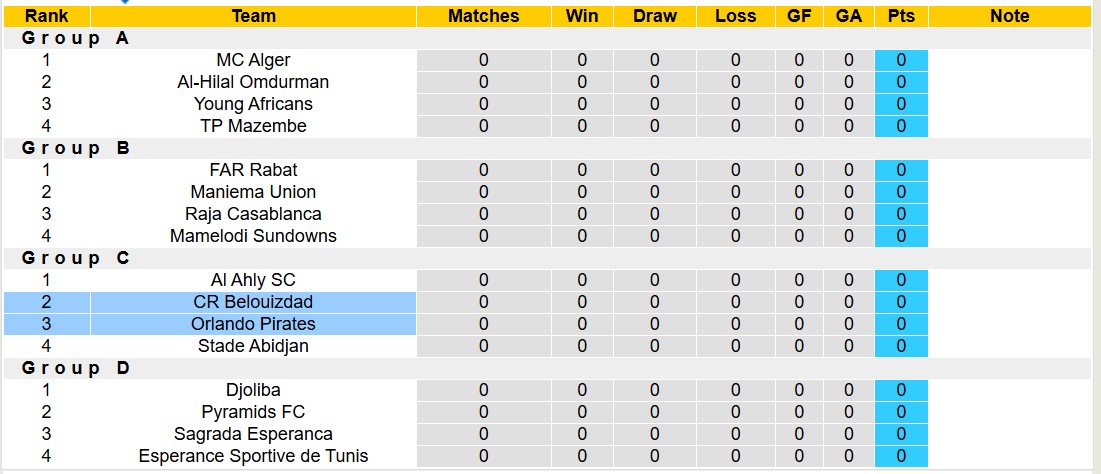Image resolution: width=1101 pixels, height=474 pixels.
Task: Click the MC Alger team name
Action: click(x=253, y=60)
